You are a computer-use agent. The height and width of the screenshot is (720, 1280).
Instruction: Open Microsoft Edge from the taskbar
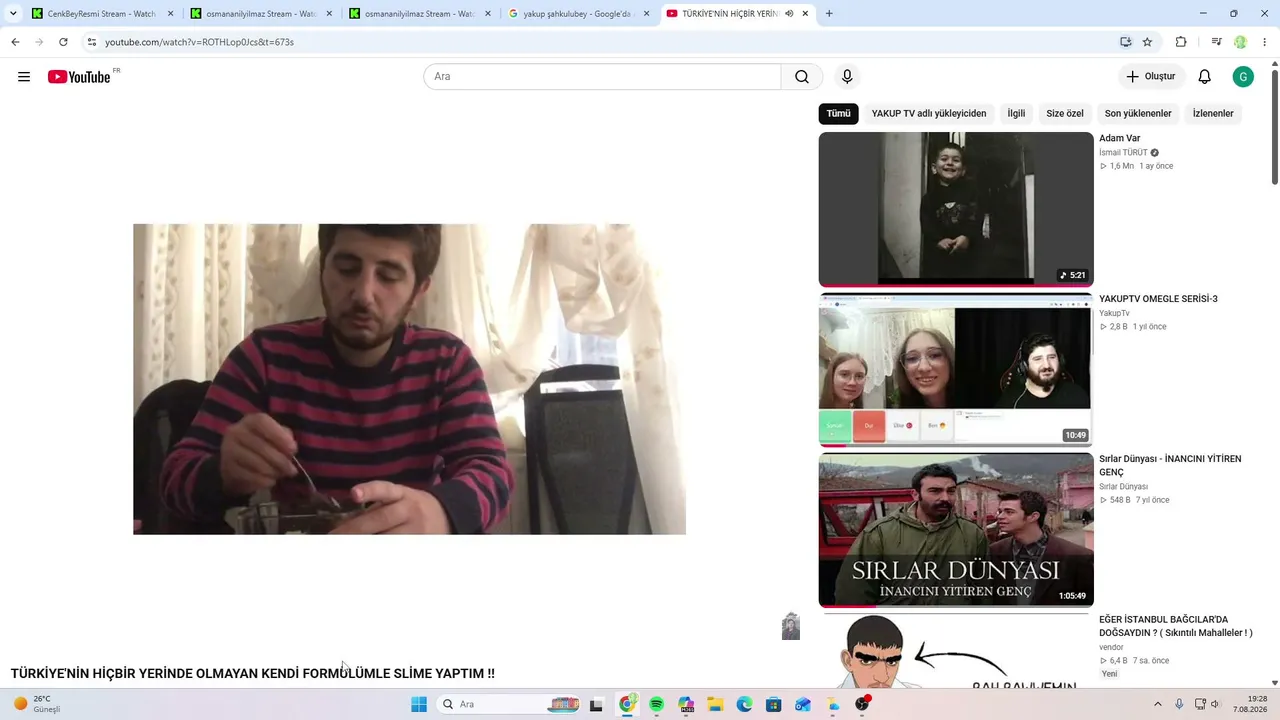(x=744, y=704)
